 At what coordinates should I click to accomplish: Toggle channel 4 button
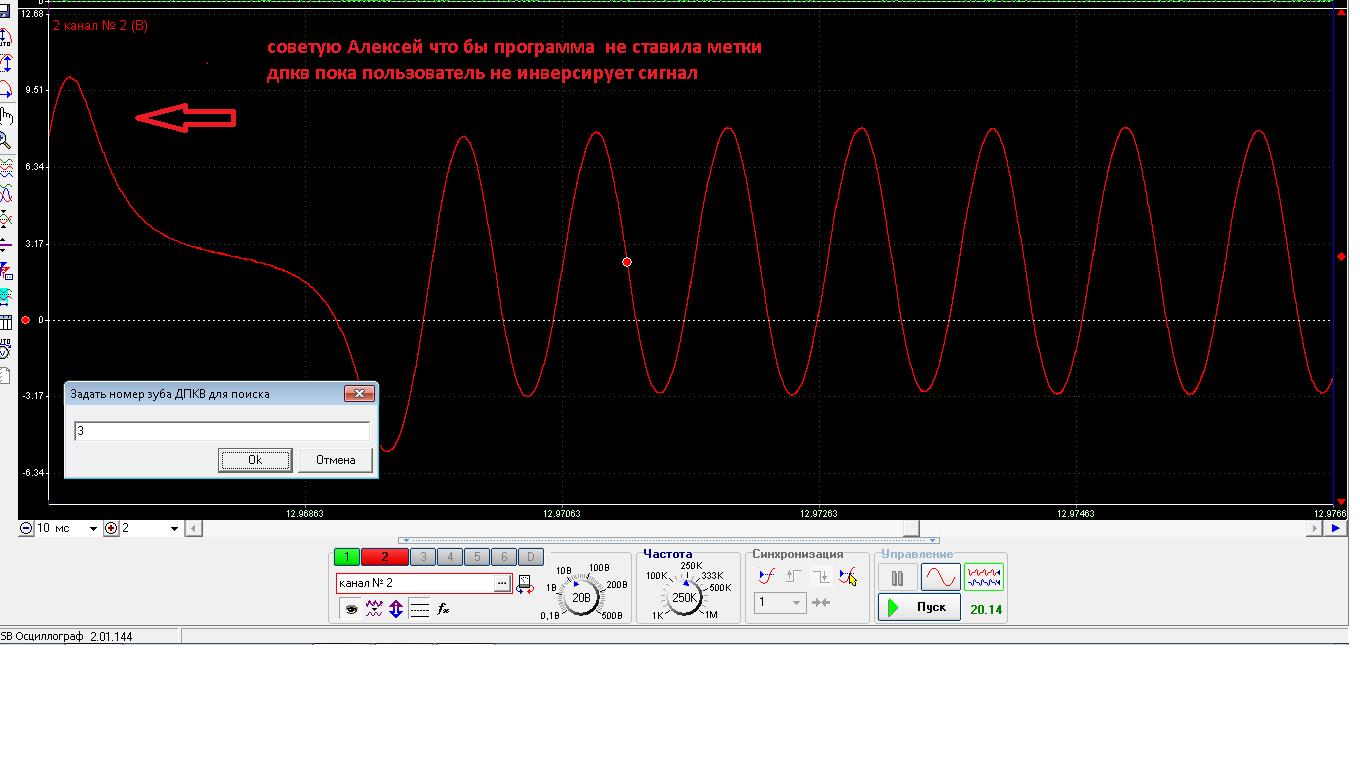coord(450,557)
